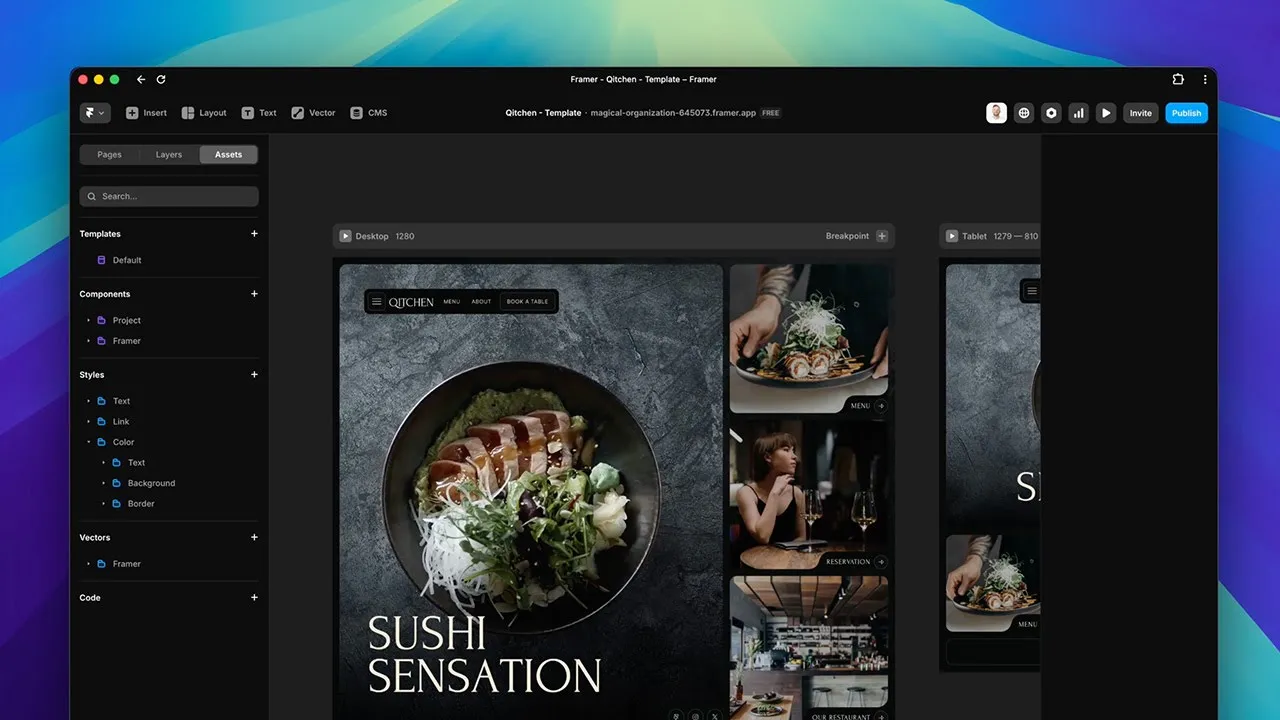The image size is (1280, 720).
Task: Add a Breakpoint with the plus button
Action: pyautogui.click(x=882, y=236)
